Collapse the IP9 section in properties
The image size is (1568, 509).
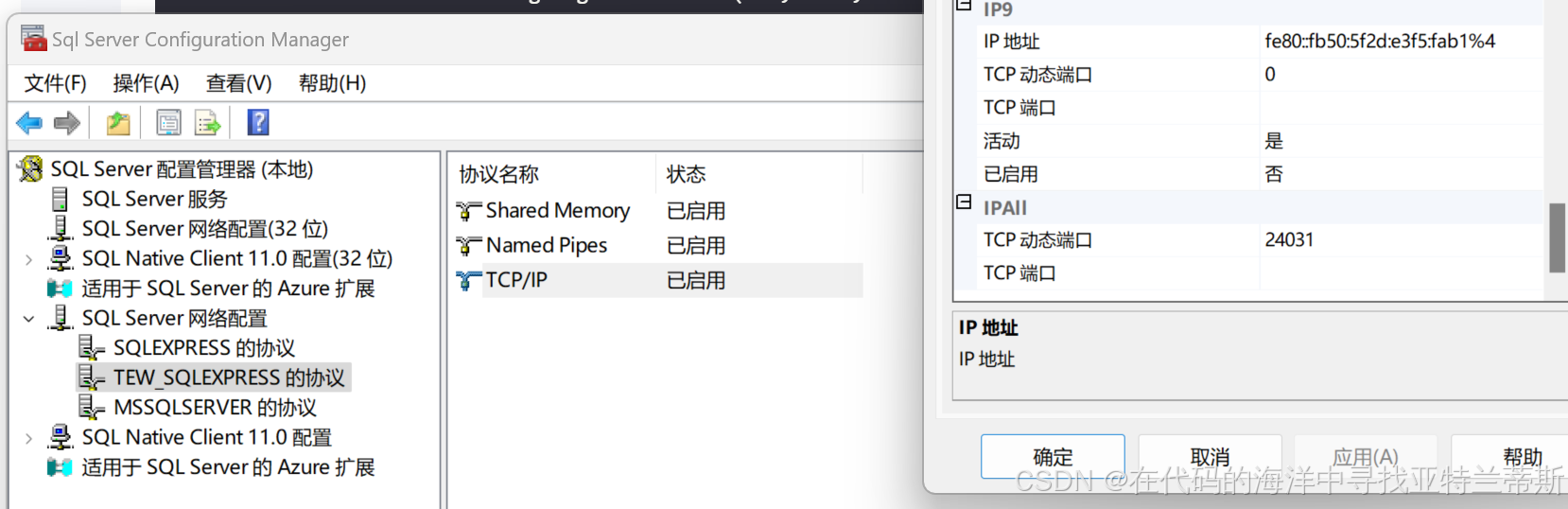click(964, 6)
